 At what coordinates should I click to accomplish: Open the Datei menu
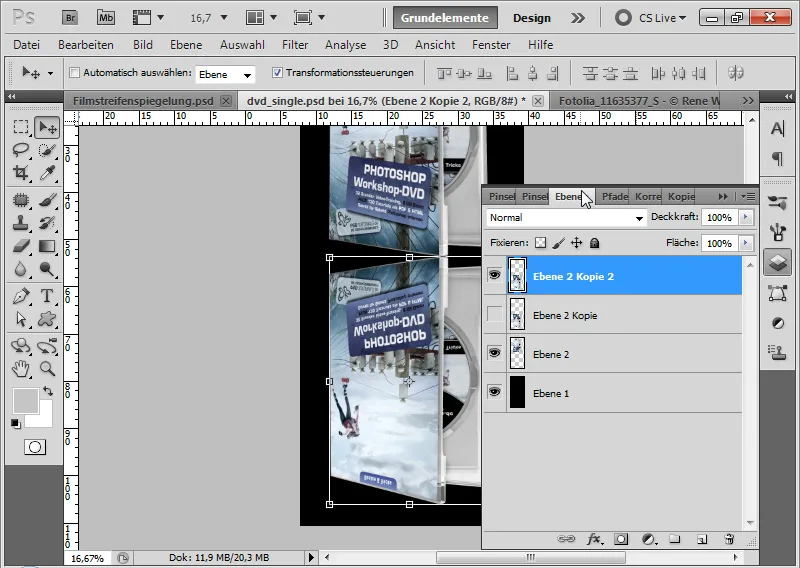[27, 45]
